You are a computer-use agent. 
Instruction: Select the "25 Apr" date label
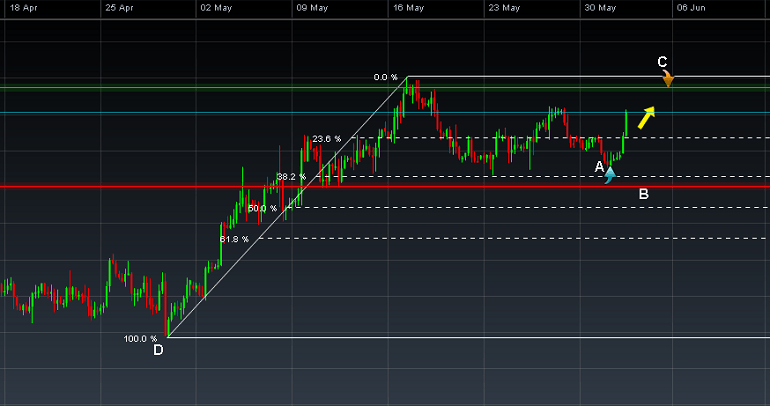pyautogui.click(x=119, y=8)
